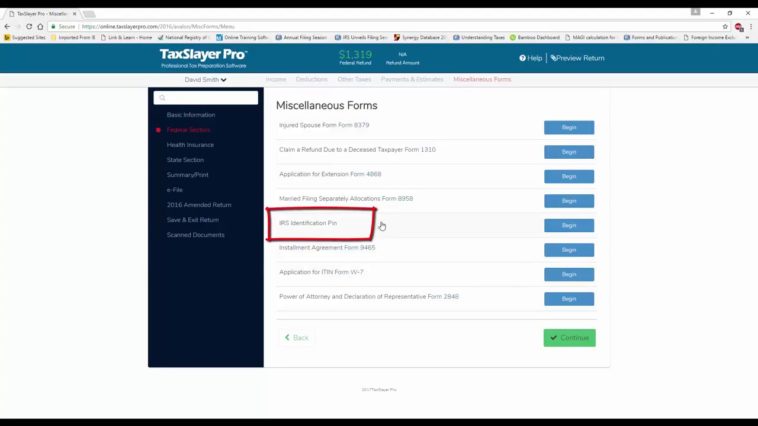
Task: Expand the David Smith client dropdown
Action: click(x=206, y=79)
